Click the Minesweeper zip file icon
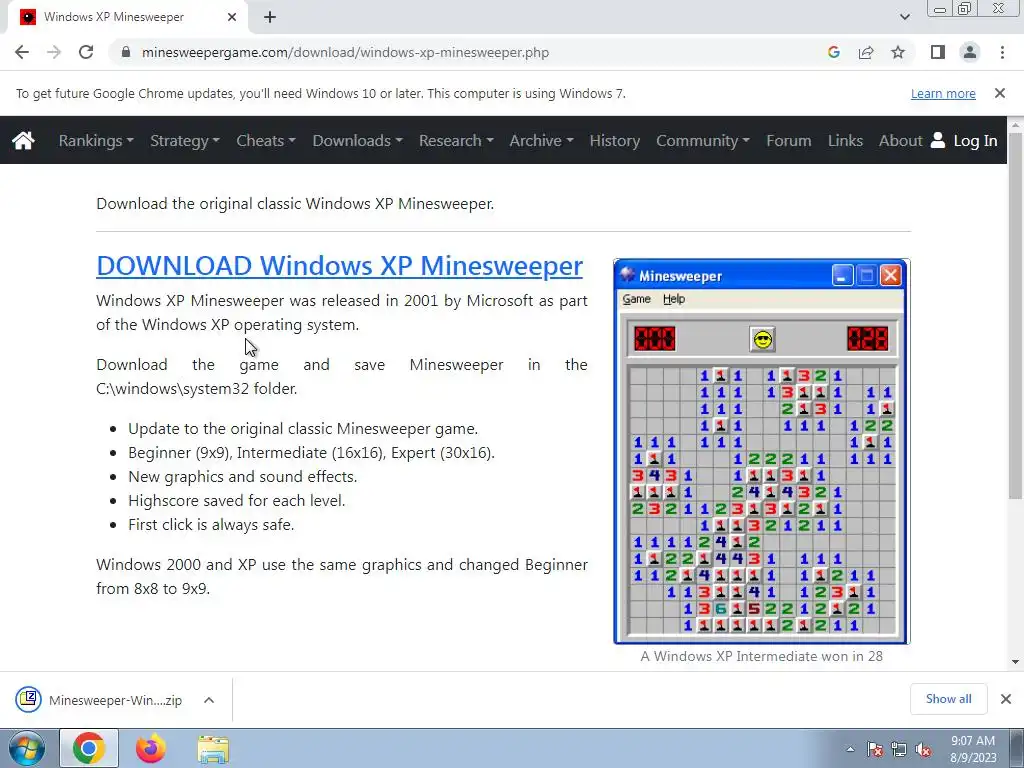This screenshot has width=1024, height=768. (x=29, y=699)
